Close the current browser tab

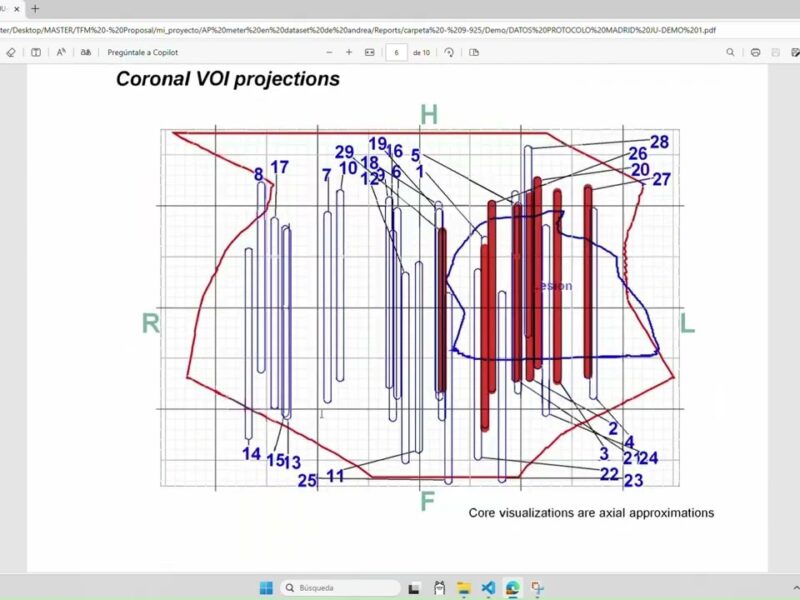coord(17,9)
